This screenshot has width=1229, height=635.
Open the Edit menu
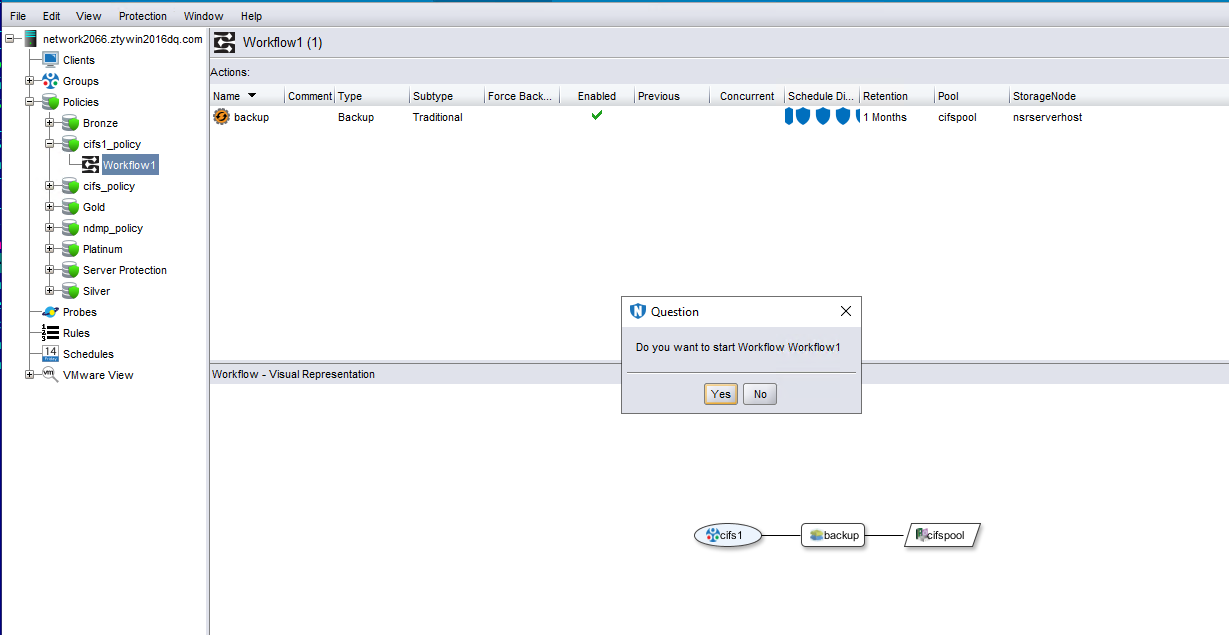[52, 16]
